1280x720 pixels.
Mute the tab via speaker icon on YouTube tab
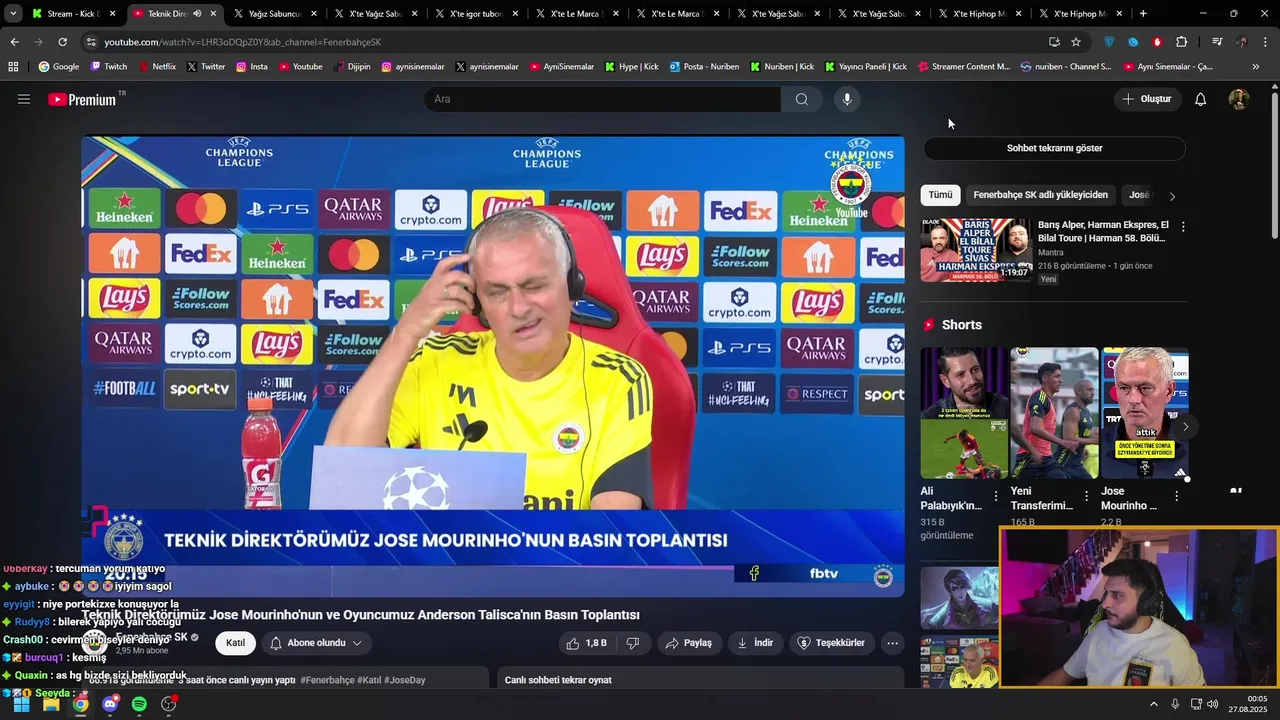click(x=196, y=14)
